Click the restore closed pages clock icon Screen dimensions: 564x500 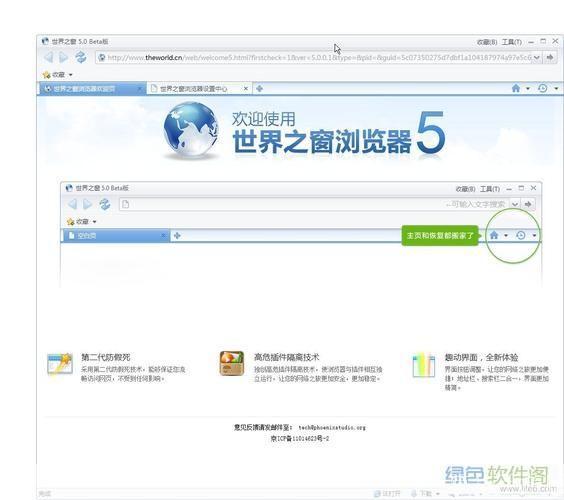click(542, 88)
